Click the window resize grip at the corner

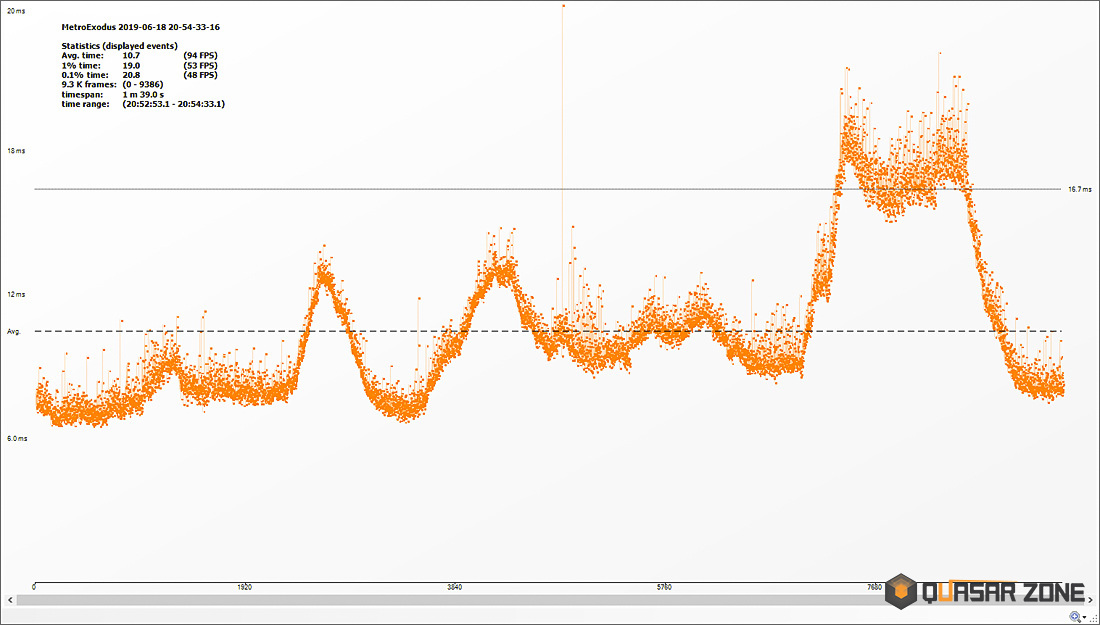tap(1093, 619)
